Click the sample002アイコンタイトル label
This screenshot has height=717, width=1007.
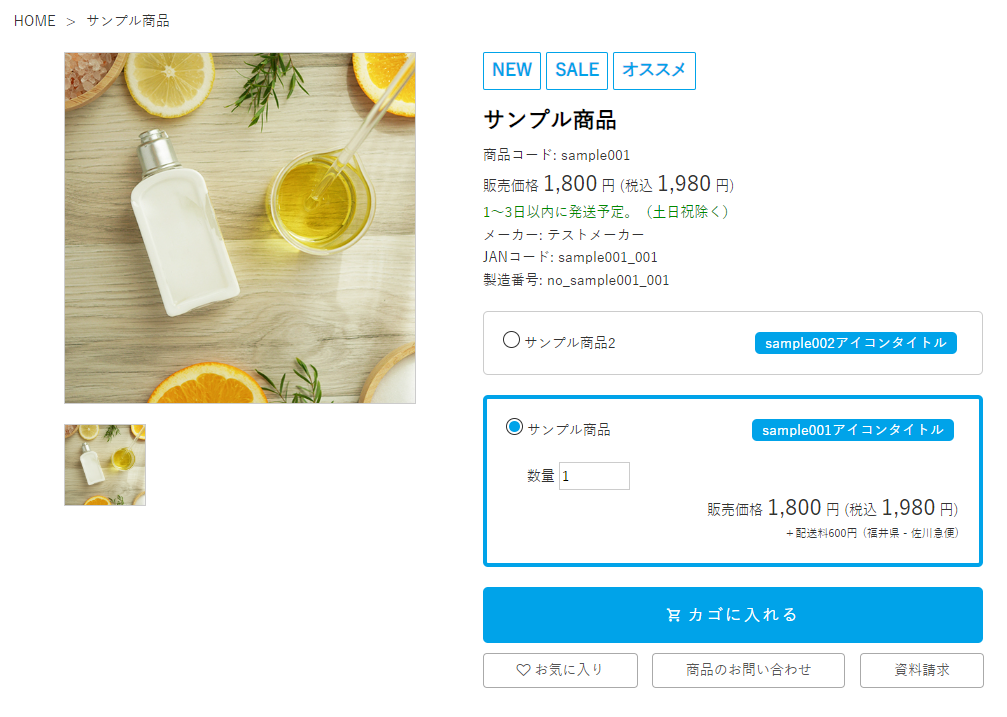point(855,343)
